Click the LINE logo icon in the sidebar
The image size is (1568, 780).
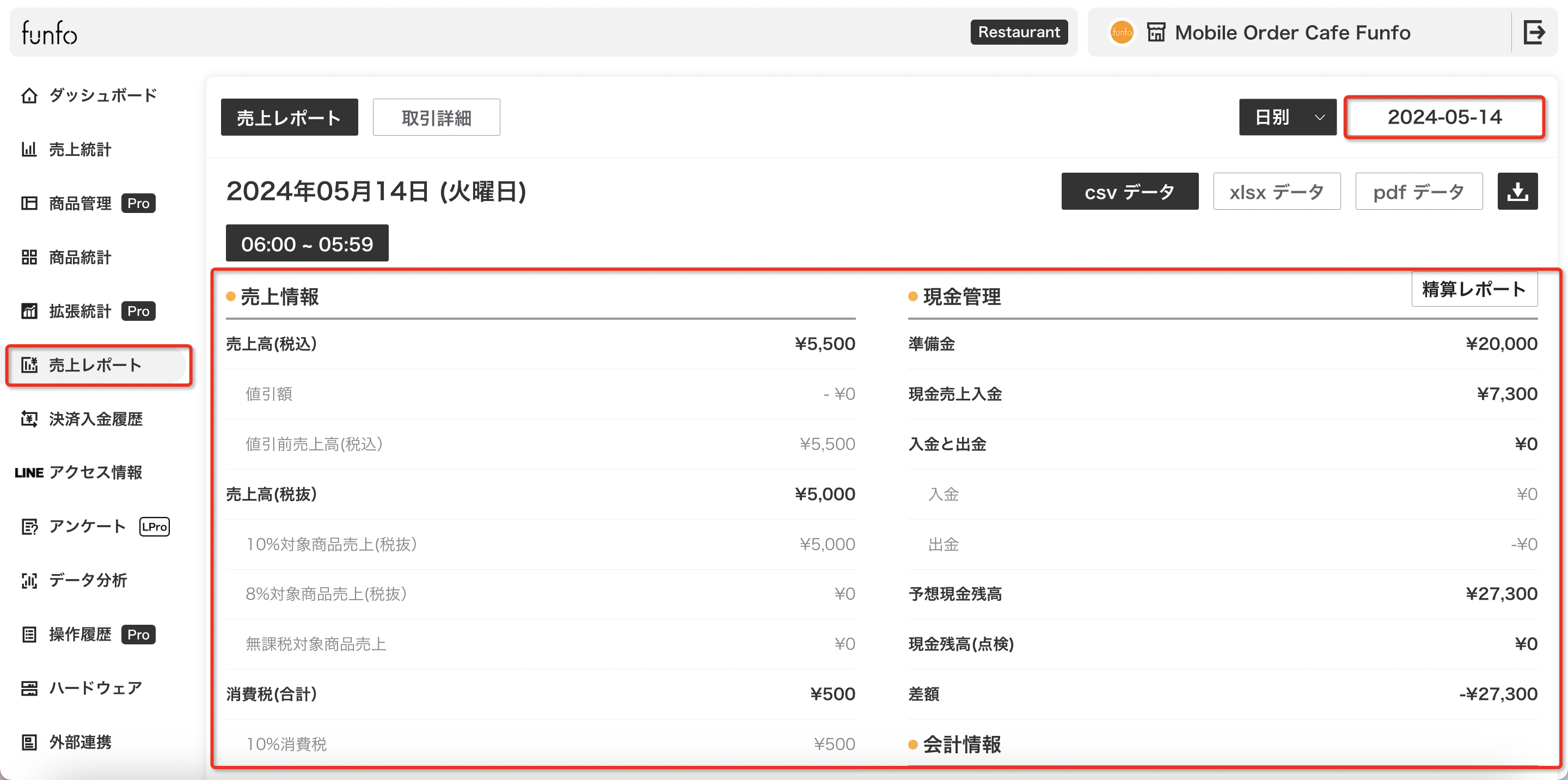coord(29,472)
